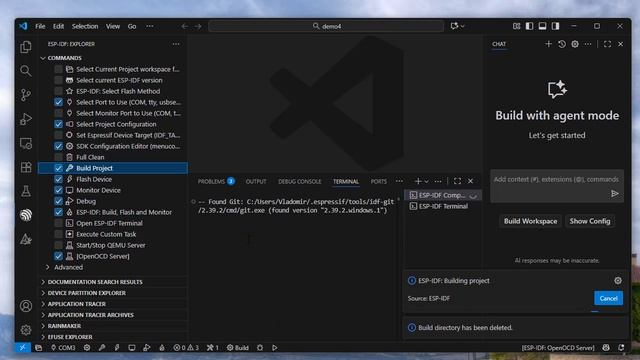
Task: Toggle checkbox for SDK Configuration Editor
Action: pyautogui.click(x=58, y=146)
